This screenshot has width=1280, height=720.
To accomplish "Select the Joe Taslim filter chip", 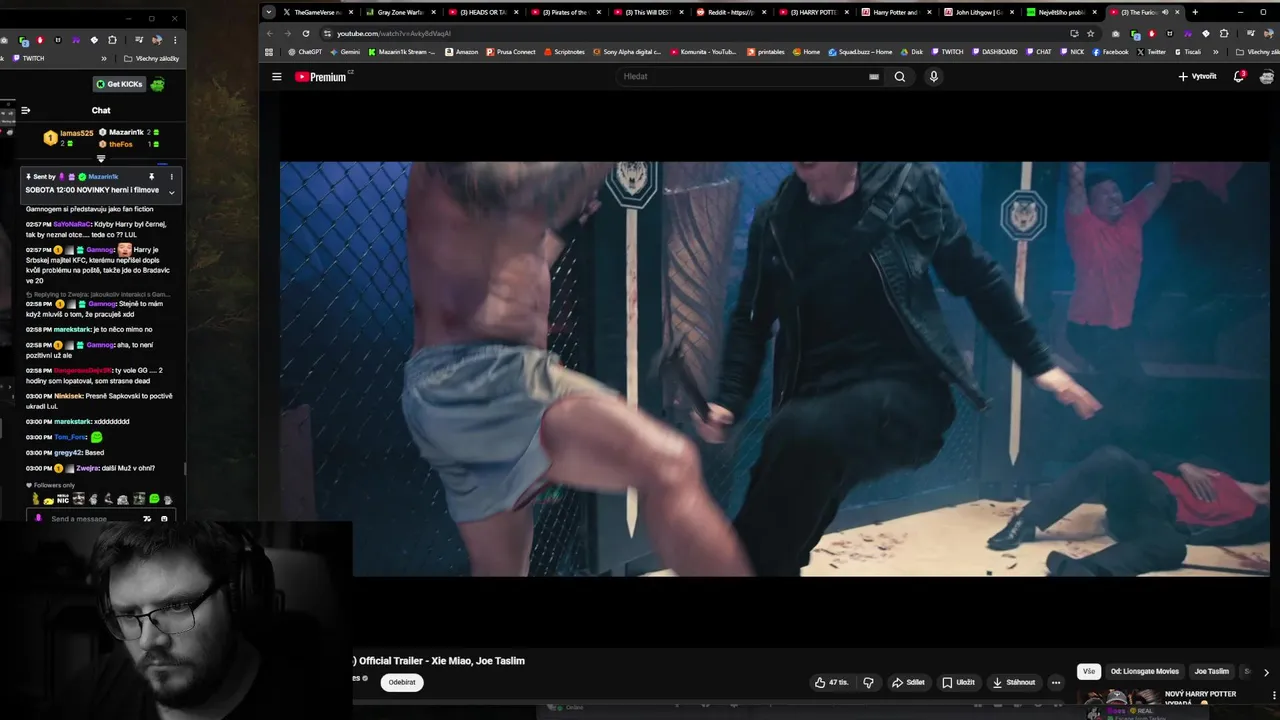I will [1211, 671].
